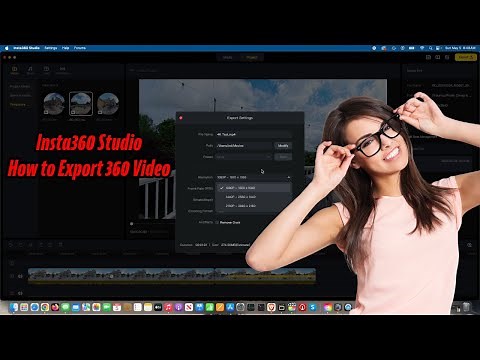The width and height of the screenshot is (480, 360).
Task: Mute the video track speaker icon
Action: [20, 276]
